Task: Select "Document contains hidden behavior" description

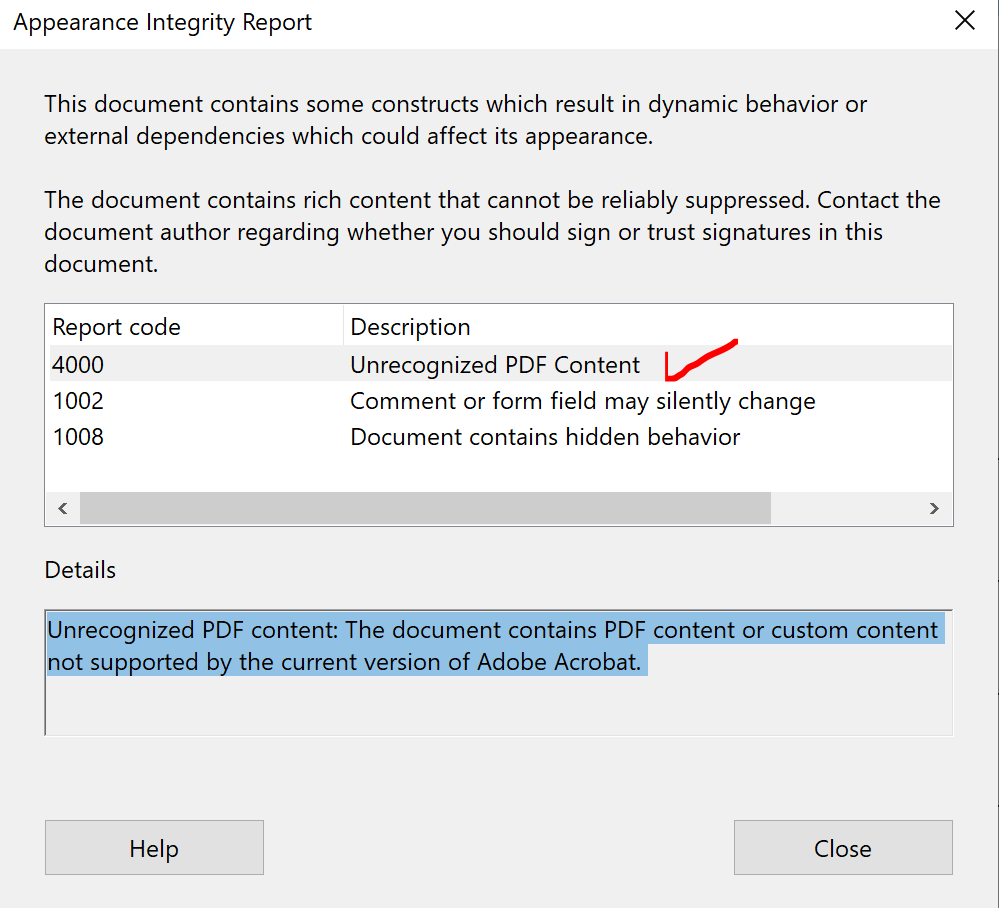Action: (545, 437)
